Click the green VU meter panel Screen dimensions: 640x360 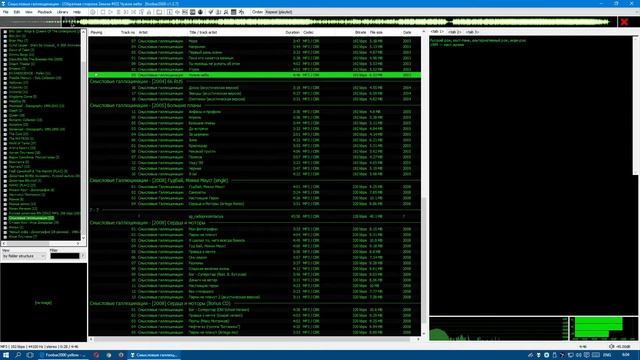pos(603,329)
